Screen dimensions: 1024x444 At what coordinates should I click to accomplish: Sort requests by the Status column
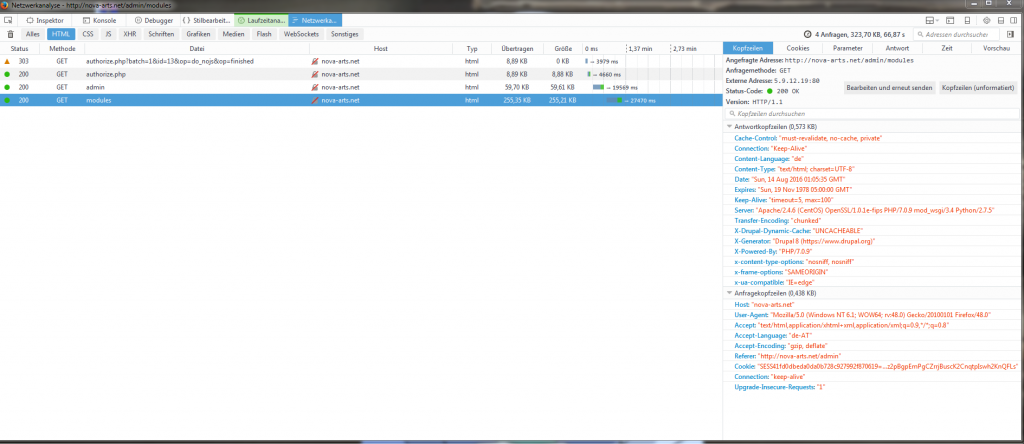coord(19,48)
